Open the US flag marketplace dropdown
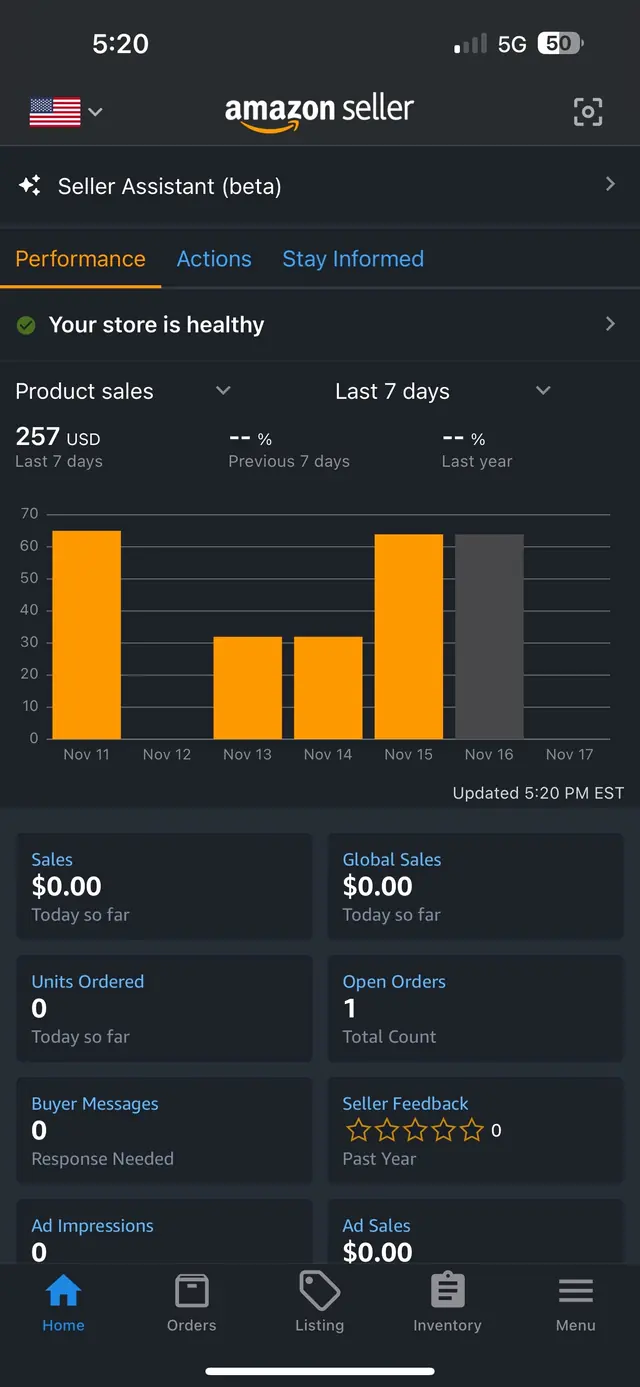The width and height of the screenshot is (640, 1387). pyautogui.click(x=66, y=112)
